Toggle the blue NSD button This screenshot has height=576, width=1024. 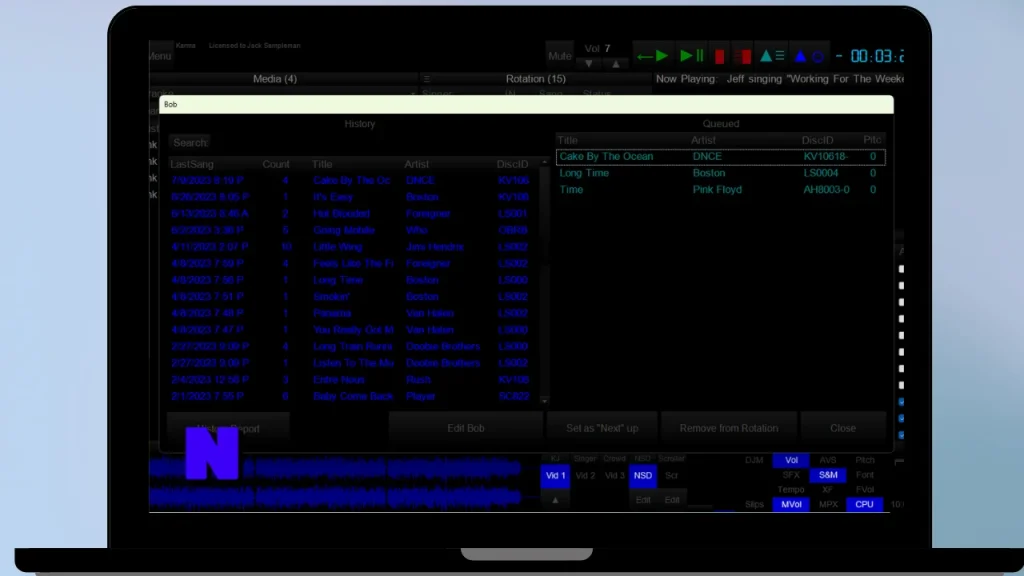point(643,475)
